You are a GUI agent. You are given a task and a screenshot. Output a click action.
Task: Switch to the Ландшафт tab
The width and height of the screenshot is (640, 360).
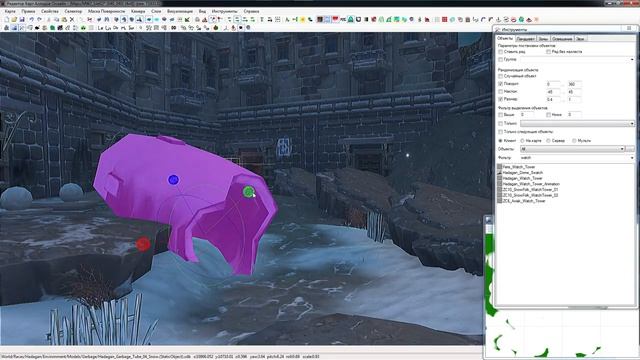click(525, 39)
